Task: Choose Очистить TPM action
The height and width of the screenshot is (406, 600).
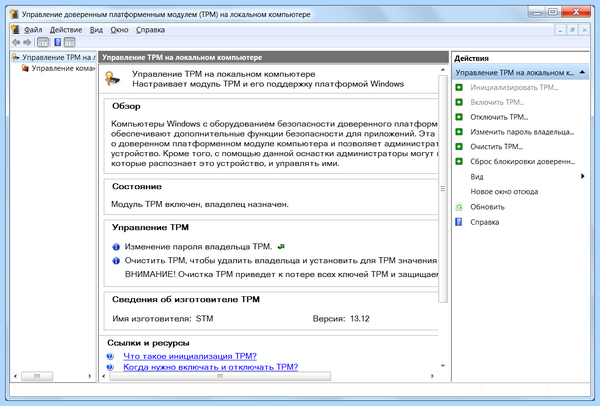Action: 496,147
